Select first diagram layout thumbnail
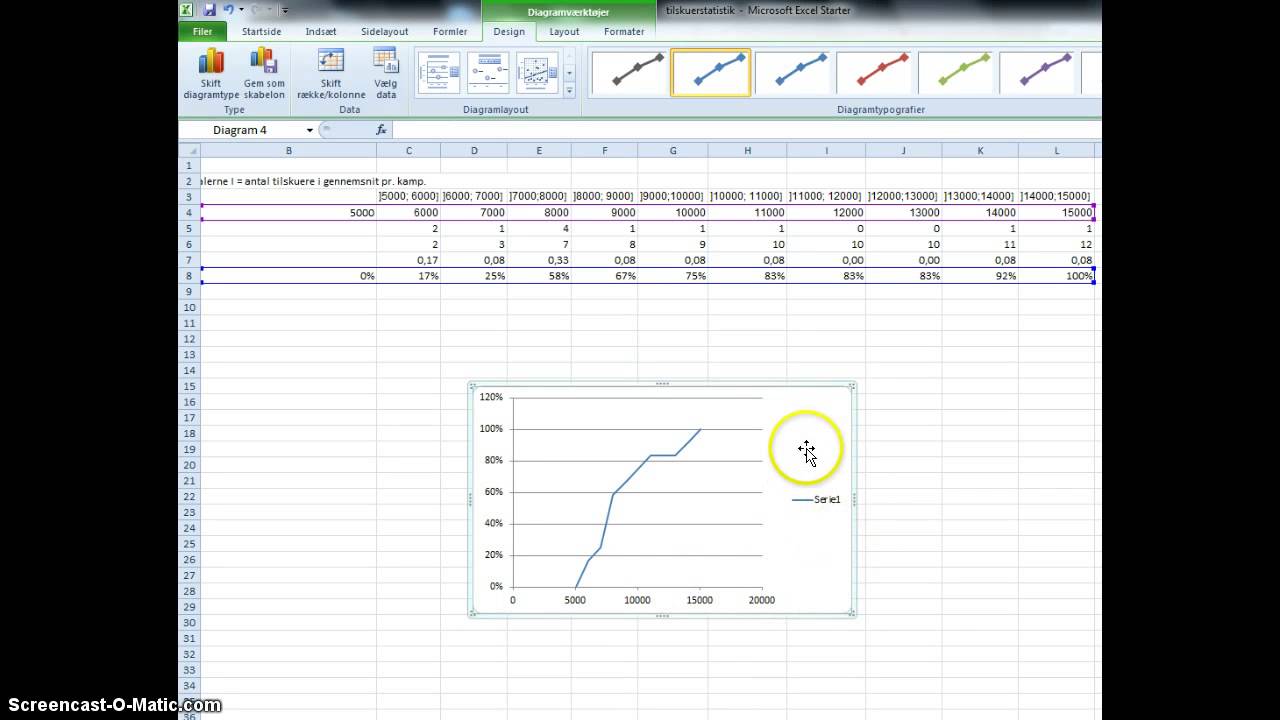 (438, 73)
